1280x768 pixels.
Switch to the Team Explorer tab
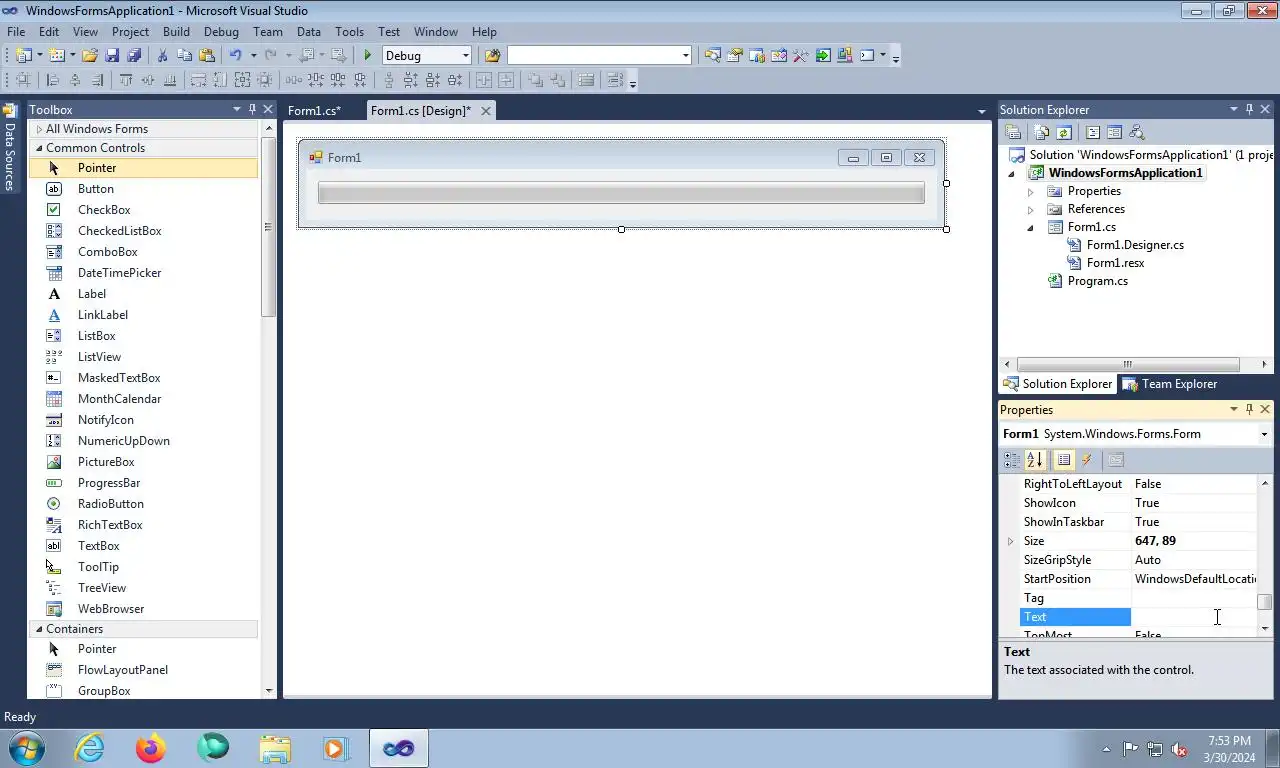[x=1169, y=384]
